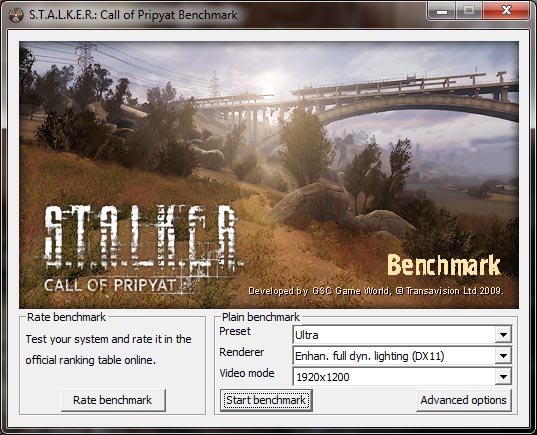Expand the Preset dropdown arrow

503,335
